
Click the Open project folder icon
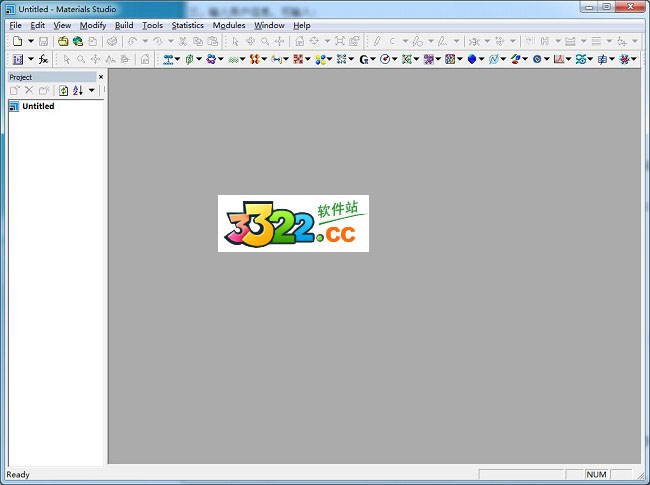(x=62, y=41)
